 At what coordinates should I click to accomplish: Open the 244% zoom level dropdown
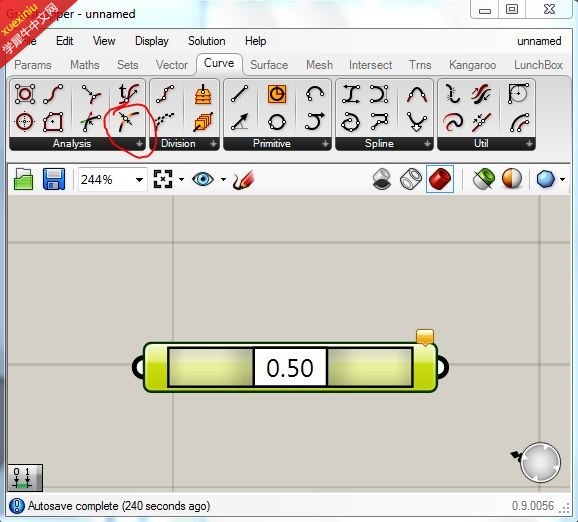point(139,180)
